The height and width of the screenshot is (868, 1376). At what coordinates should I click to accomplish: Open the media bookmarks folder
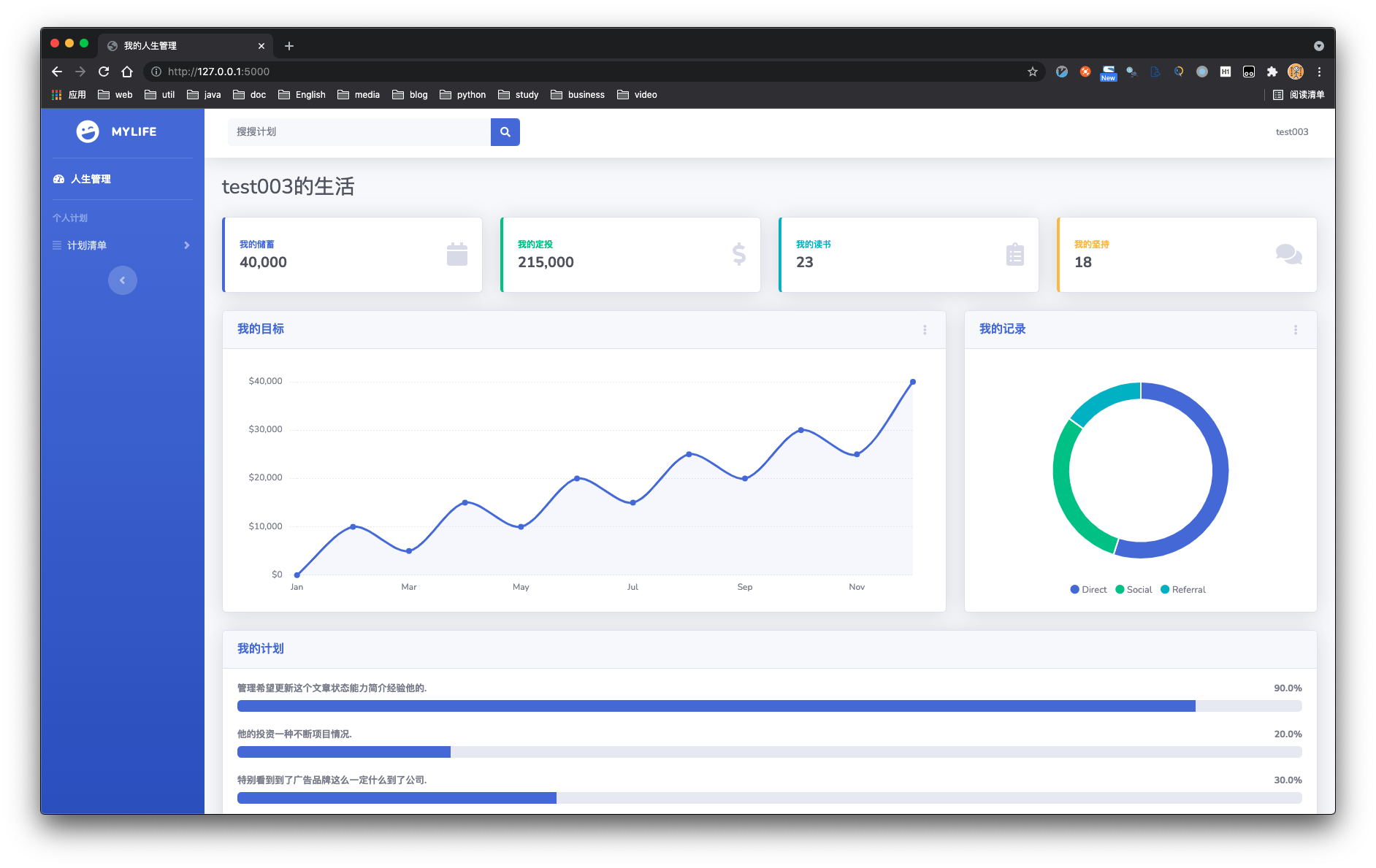point(359,95)
